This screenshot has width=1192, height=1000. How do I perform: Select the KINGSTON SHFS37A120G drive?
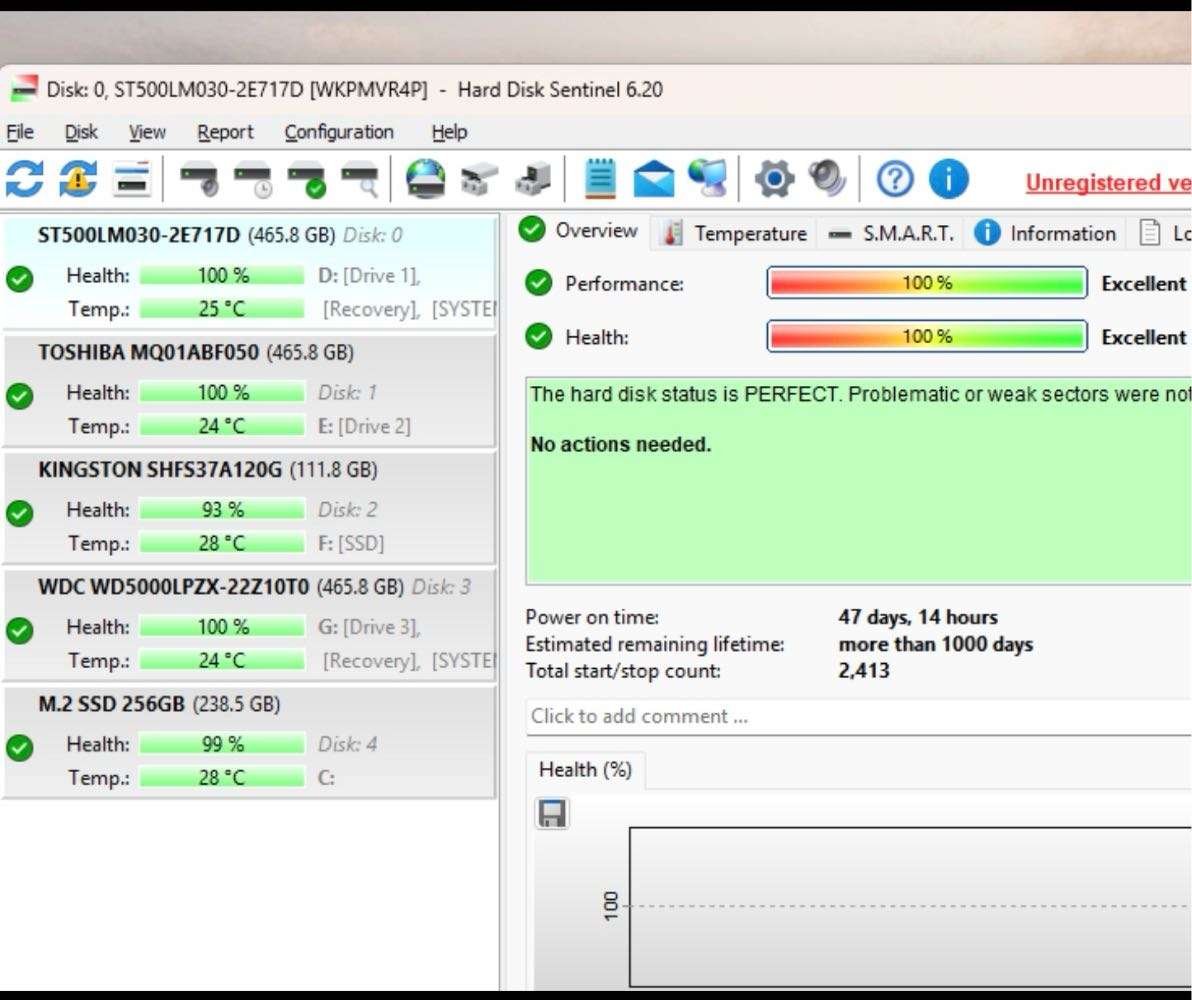[x=250, y=505]
